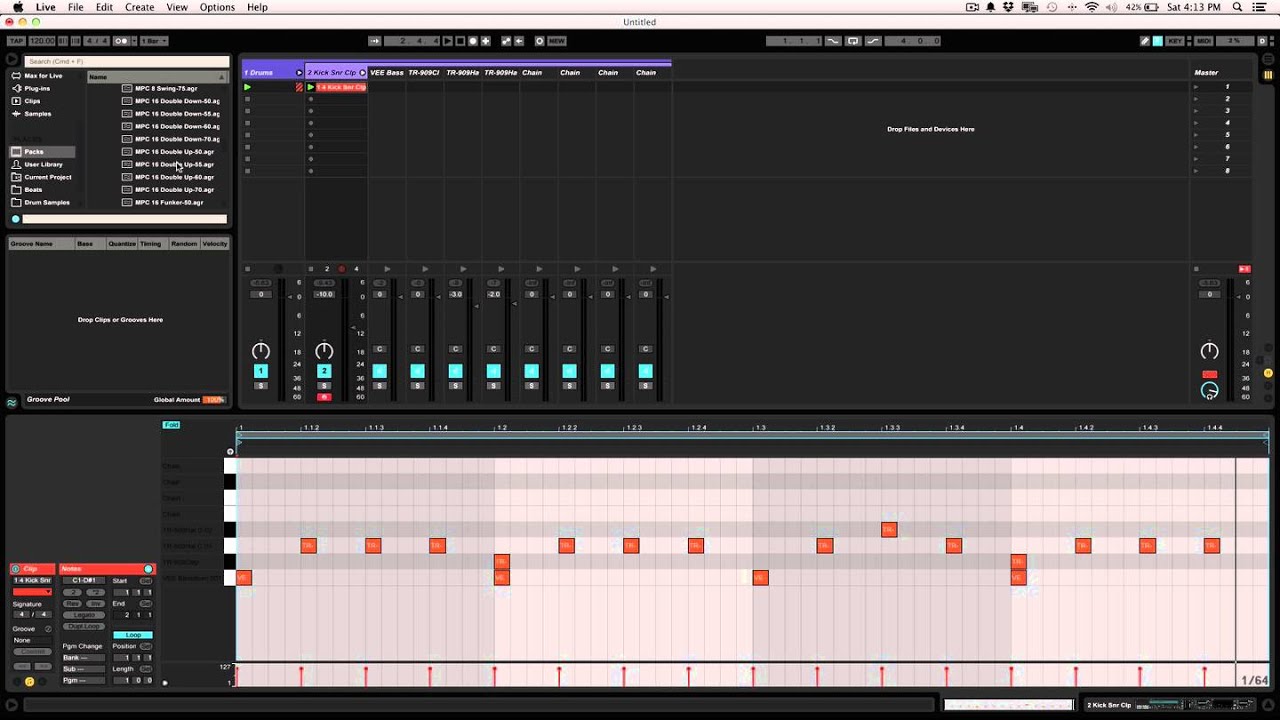
Task: Toggle the Arrangement Loop switch
Action: click(853, 41)
